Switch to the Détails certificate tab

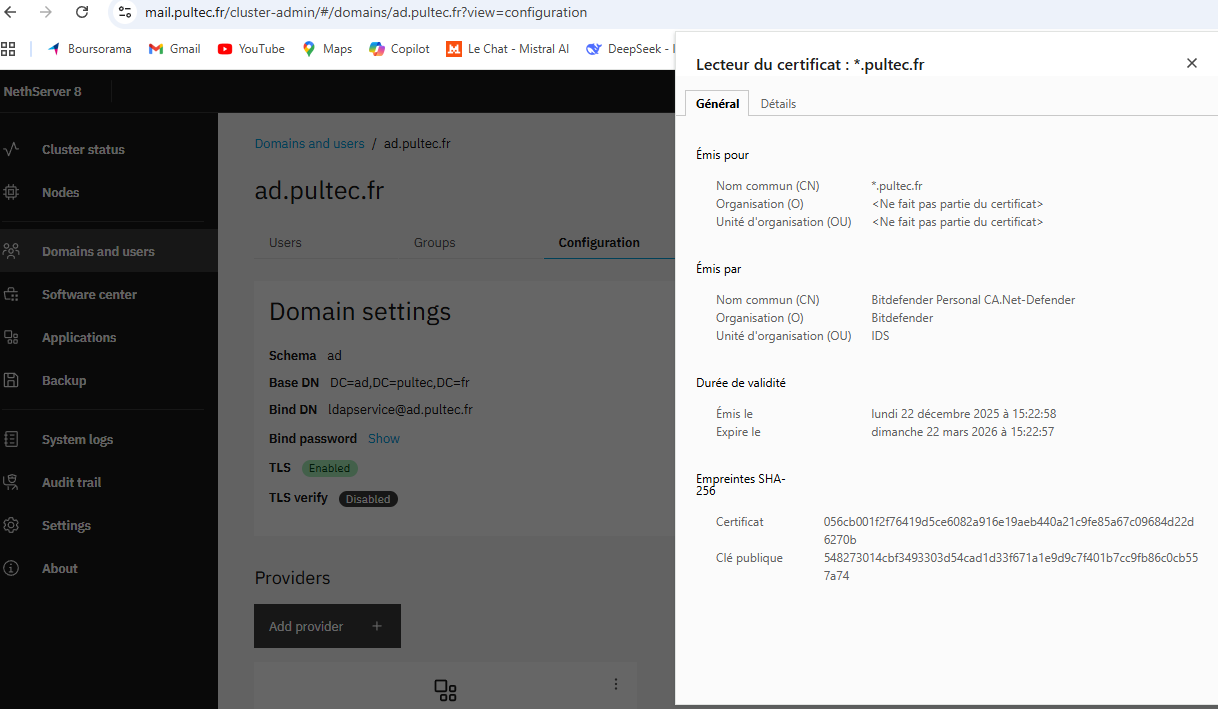coord(778,104)
